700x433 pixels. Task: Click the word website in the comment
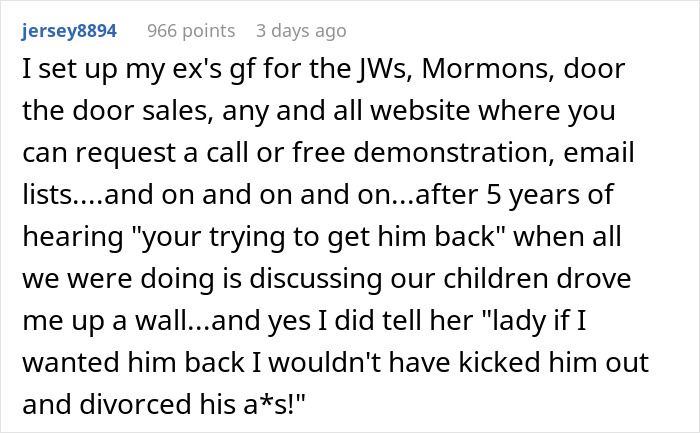tap(420, 110)
